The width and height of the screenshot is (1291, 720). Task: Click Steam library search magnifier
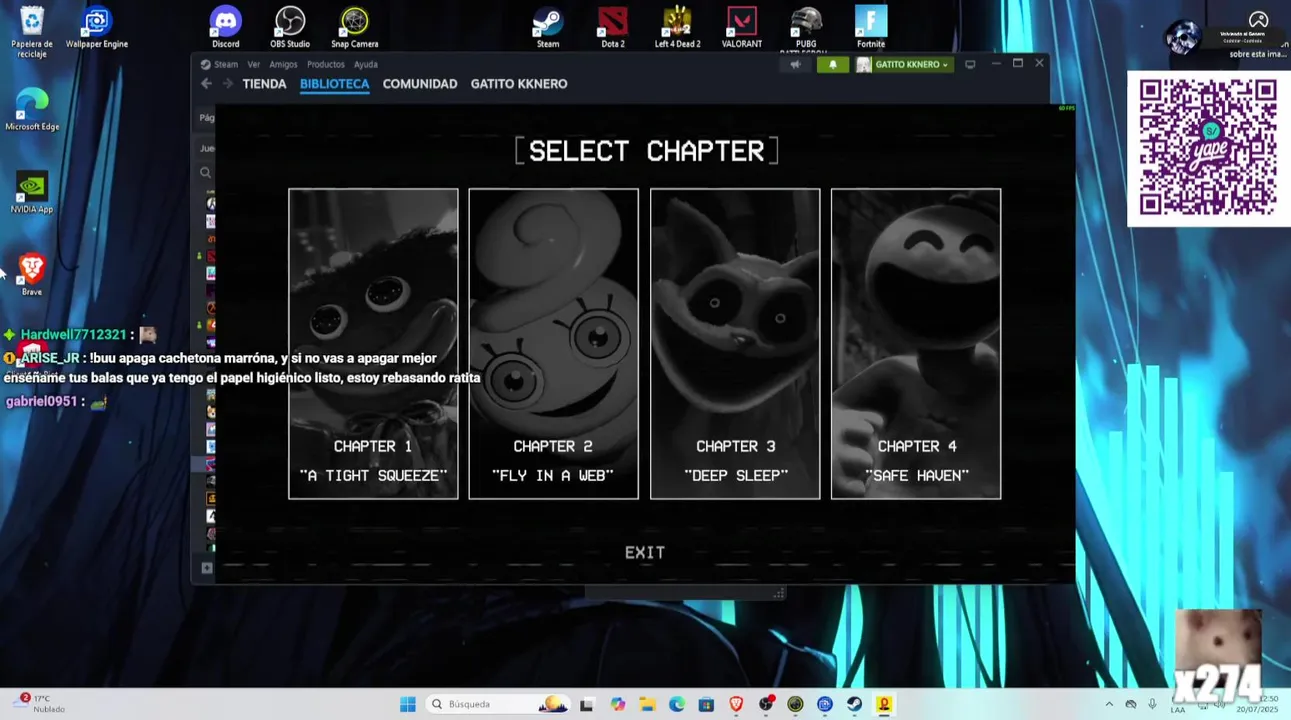point(206,173)
